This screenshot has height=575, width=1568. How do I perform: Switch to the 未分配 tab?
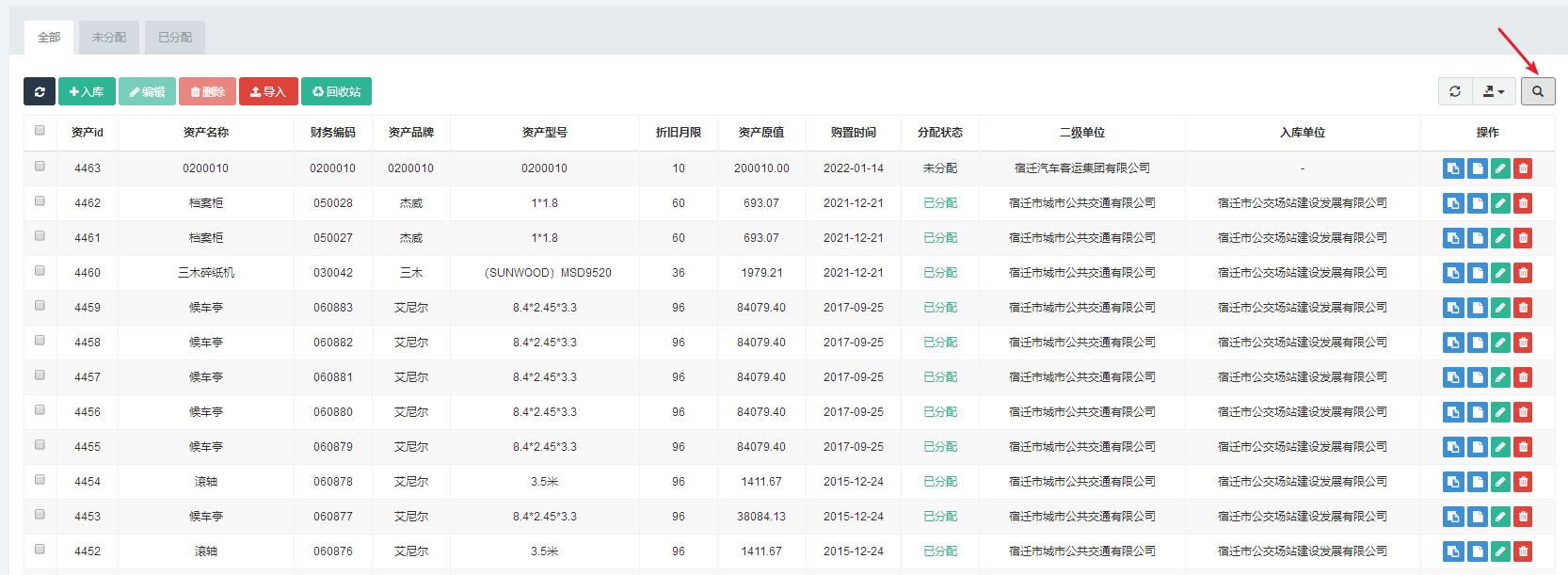click(x=109, y=38)
